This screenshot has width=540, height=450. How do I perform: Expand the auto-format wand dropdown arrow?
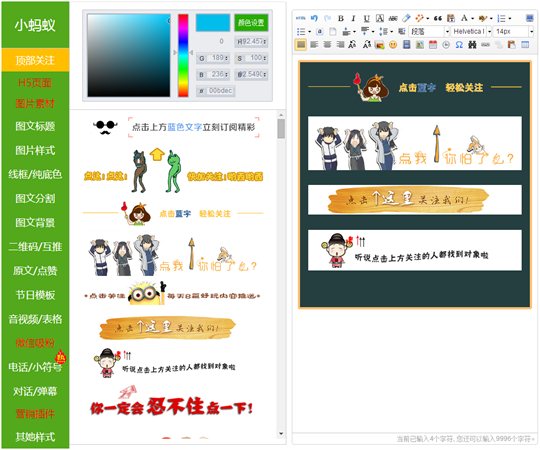[x=427, y=19]
